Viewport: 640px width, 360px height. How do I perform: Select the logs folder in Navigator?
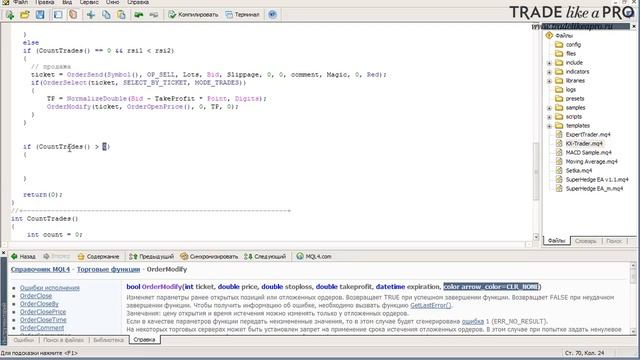(x=571, y=89)
